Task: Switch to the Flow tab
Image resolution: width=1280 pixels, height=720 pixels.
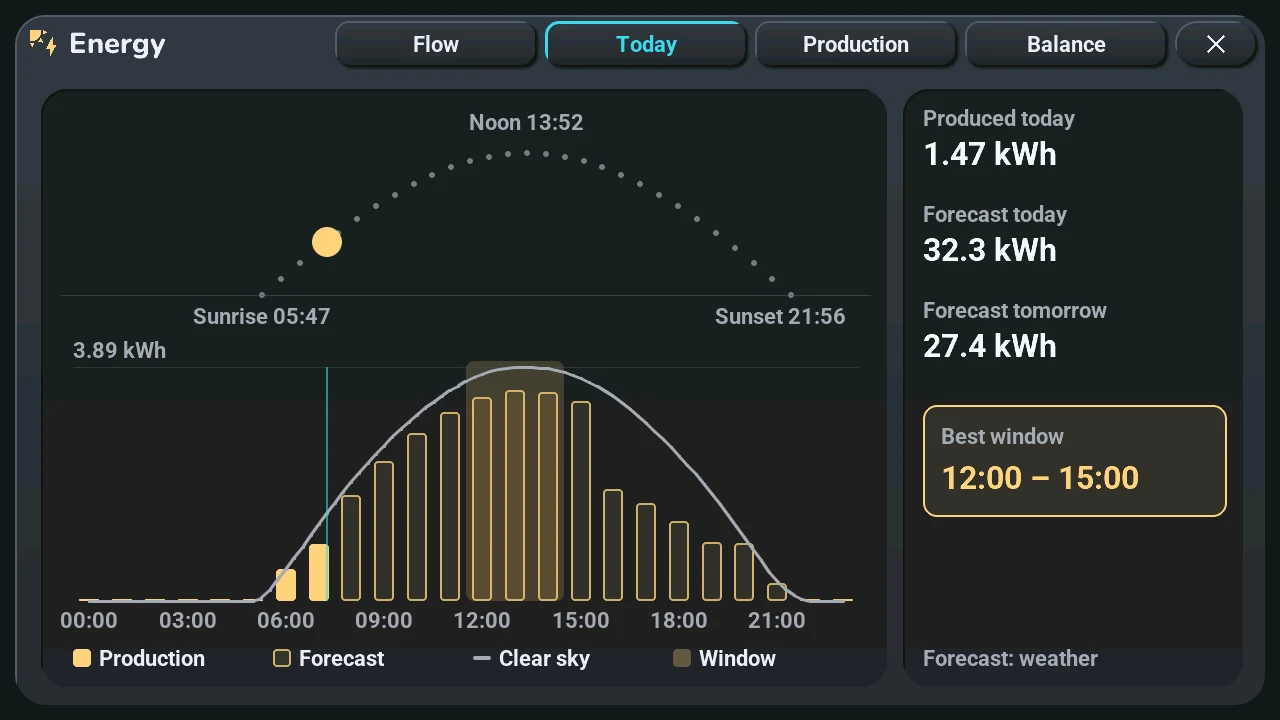Action: 436,44
